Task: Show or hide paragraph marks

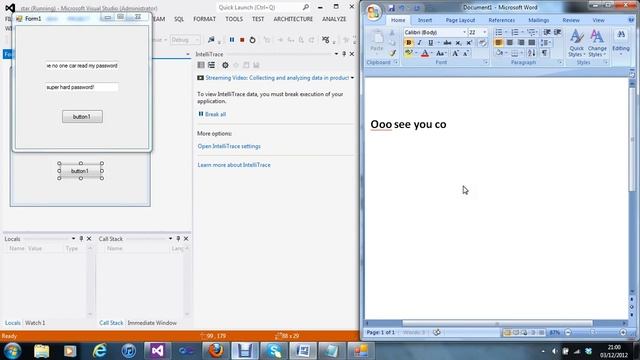Action: click(x=544, y=53)
